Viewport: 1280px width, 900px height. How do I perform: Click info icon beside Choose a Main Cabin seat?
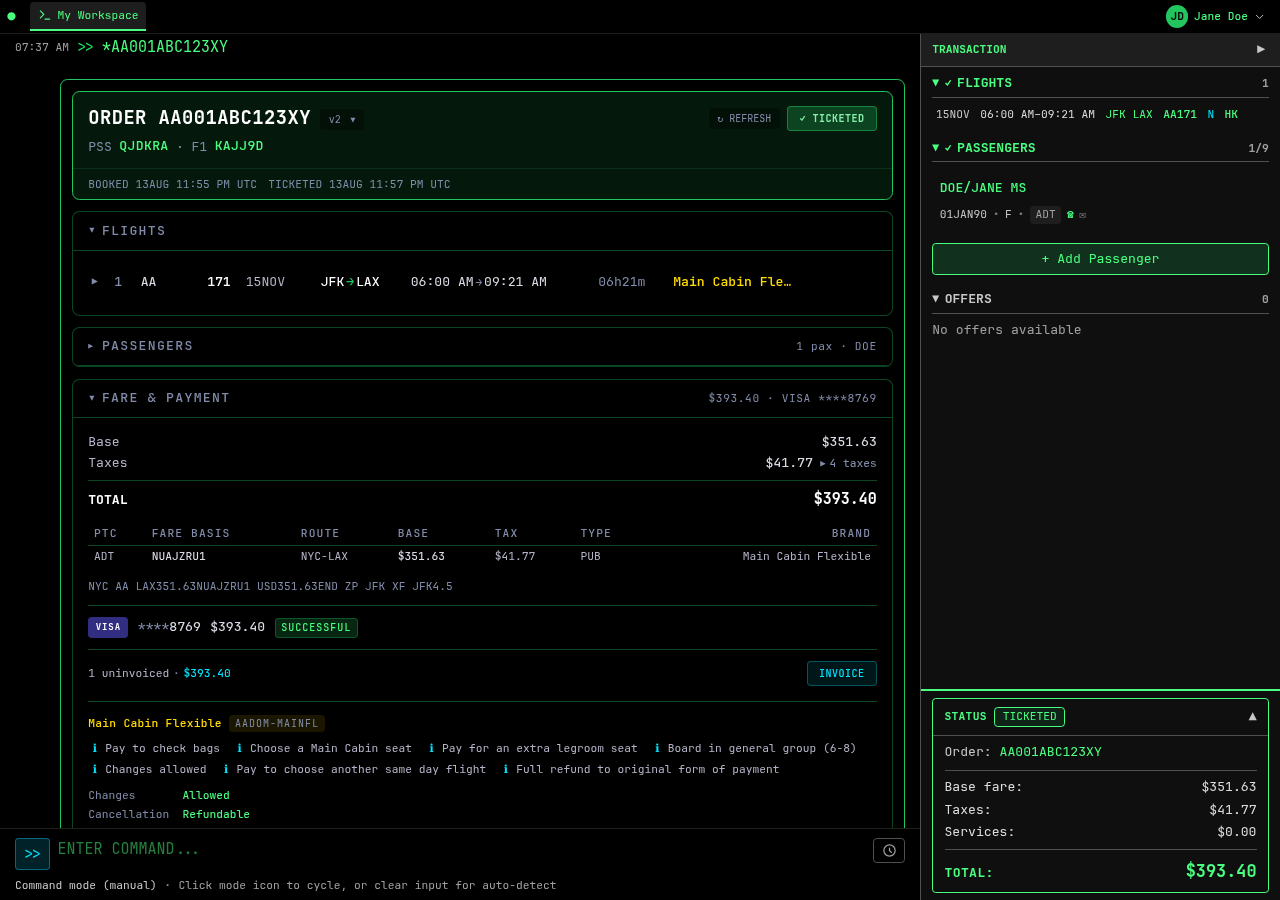pyautogui.click(x=240, y=748)
